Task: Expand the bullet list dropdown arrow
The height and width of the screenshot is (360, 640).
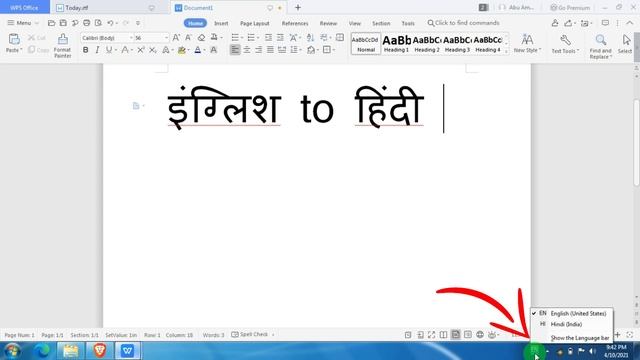Action: (242, 38)
